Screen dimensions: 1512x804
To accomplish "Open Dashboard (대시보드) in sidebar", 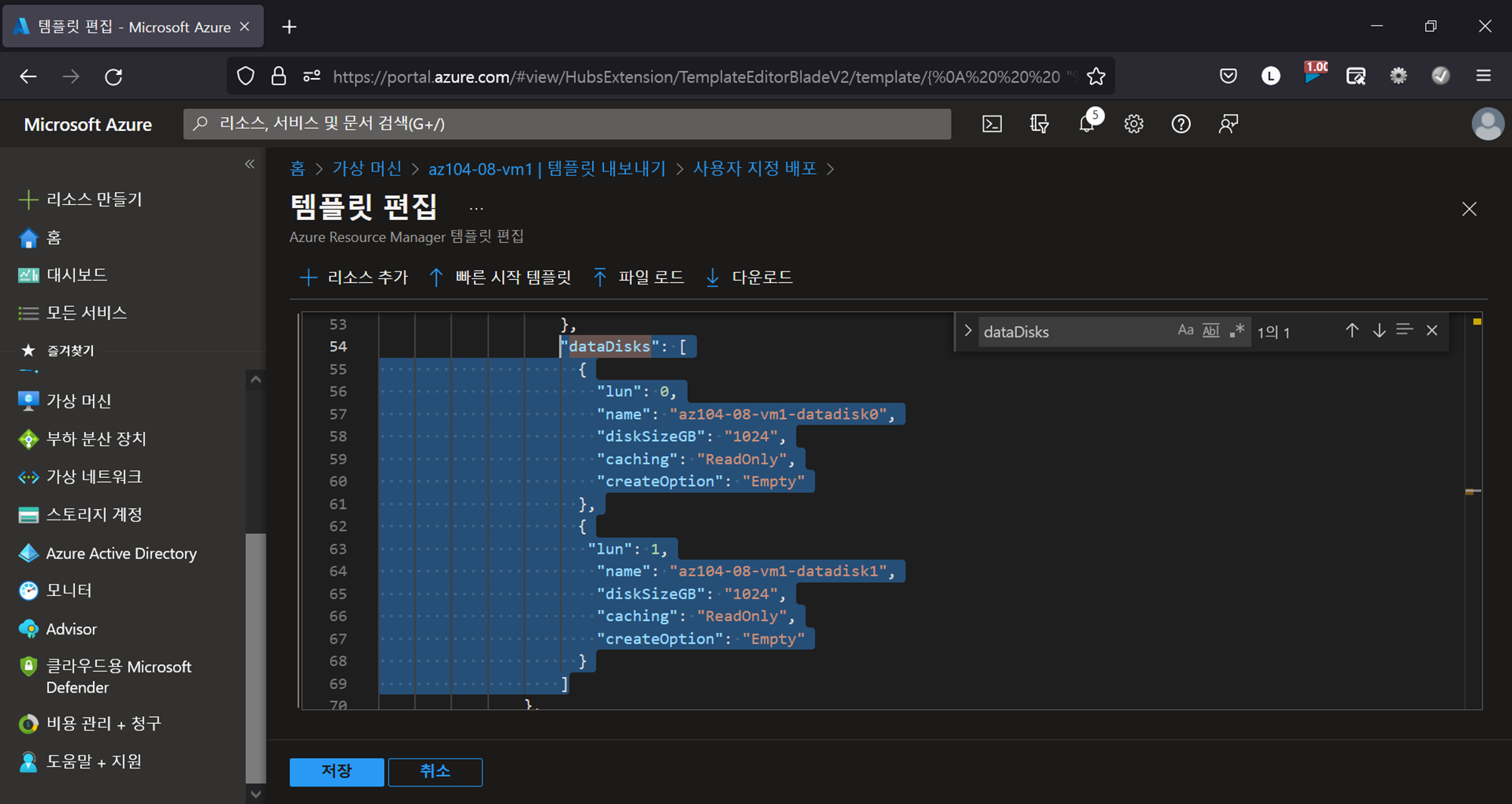I will click(x=62, y=275).
